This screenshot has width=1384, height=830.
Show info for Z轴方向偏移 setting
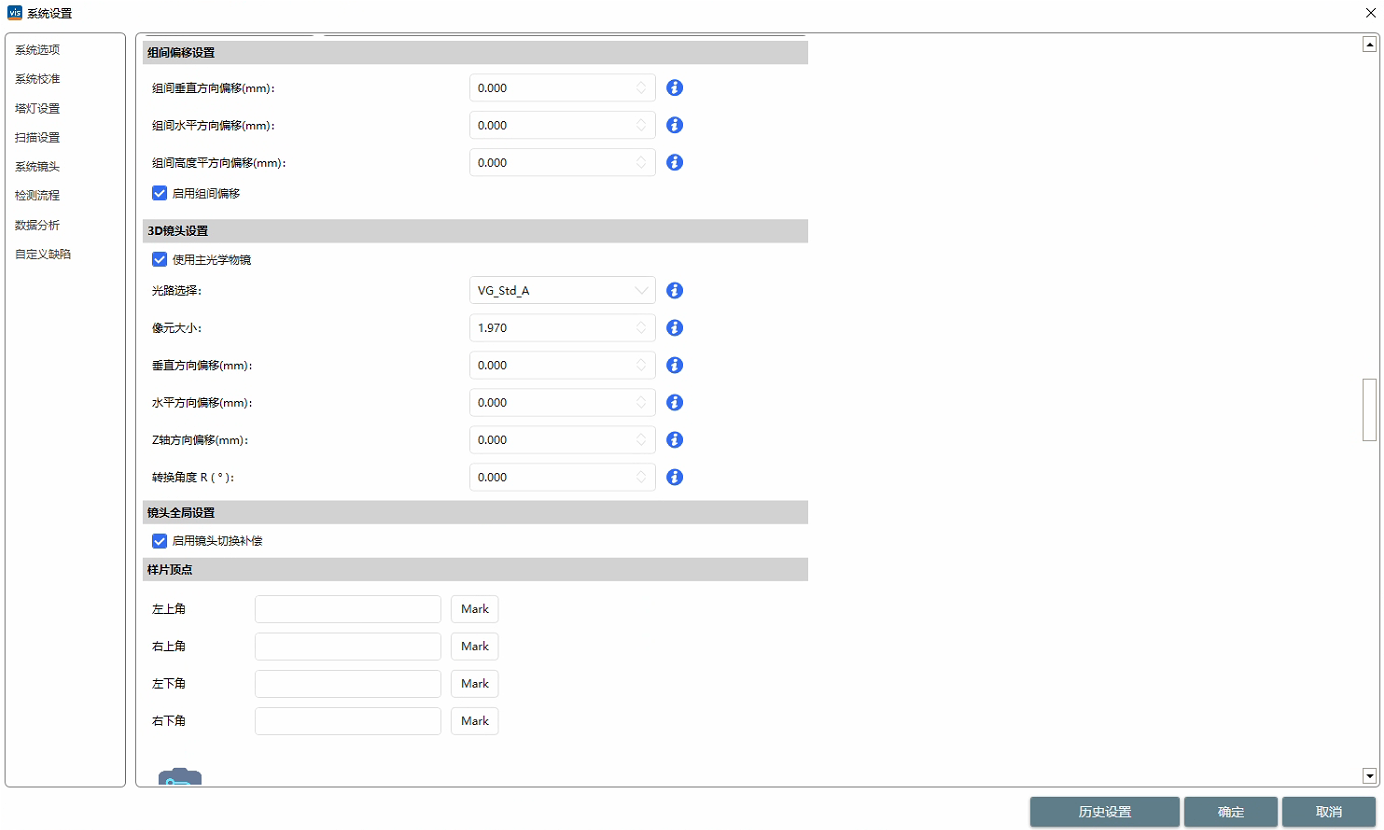[674, 440]
